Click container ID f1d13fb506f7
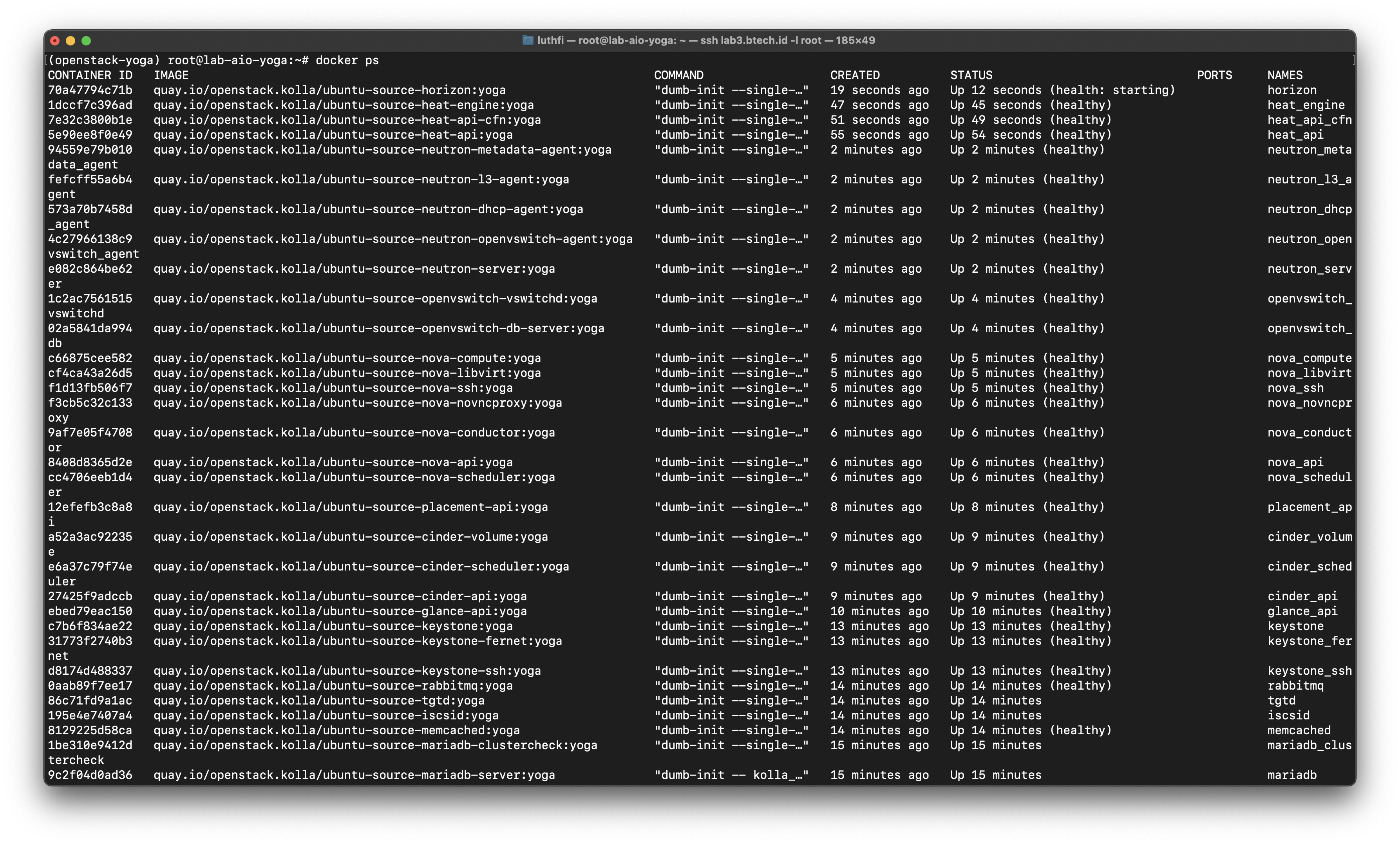 pos(90,388)
